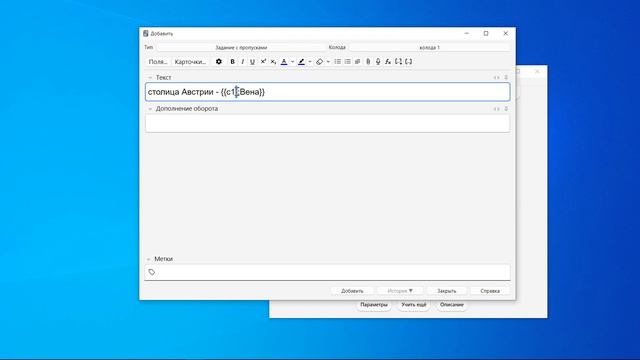Viewport: 640px width, 360px height.
Task: Apply superscript formatting
Action: (263, 62)
